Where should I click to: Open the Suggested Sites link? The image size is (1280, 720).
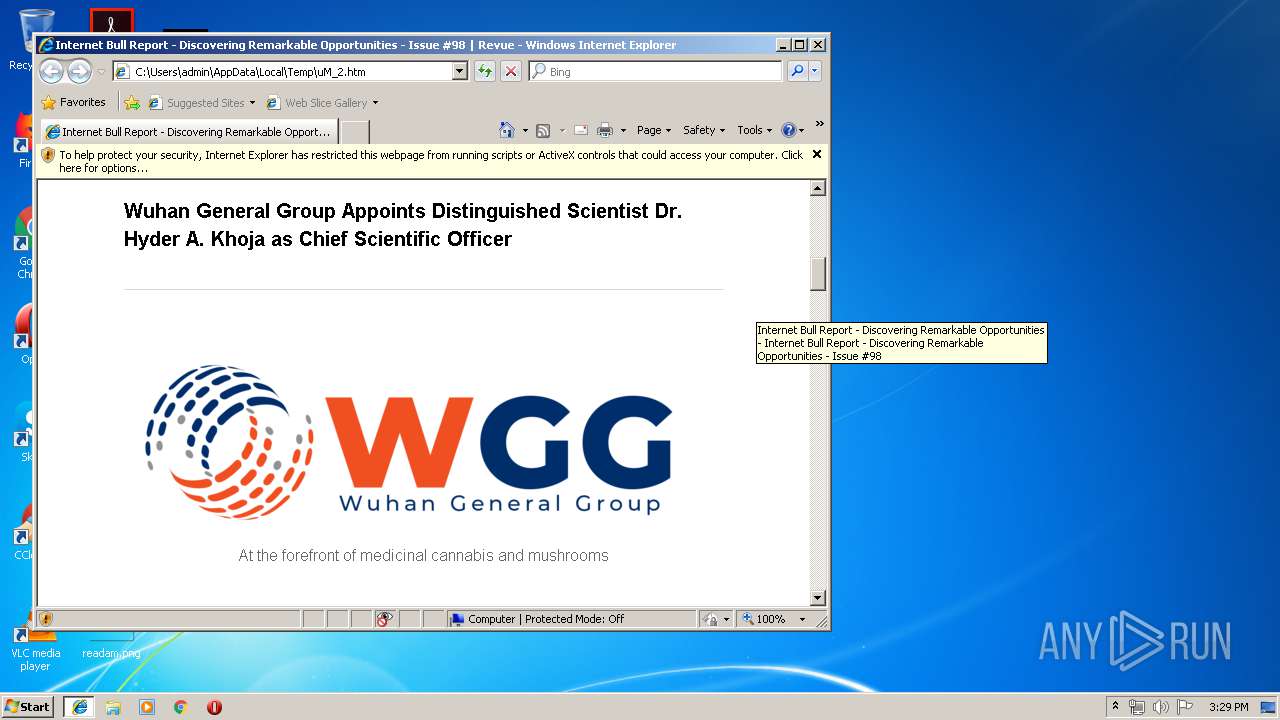[x=201, y=102]
